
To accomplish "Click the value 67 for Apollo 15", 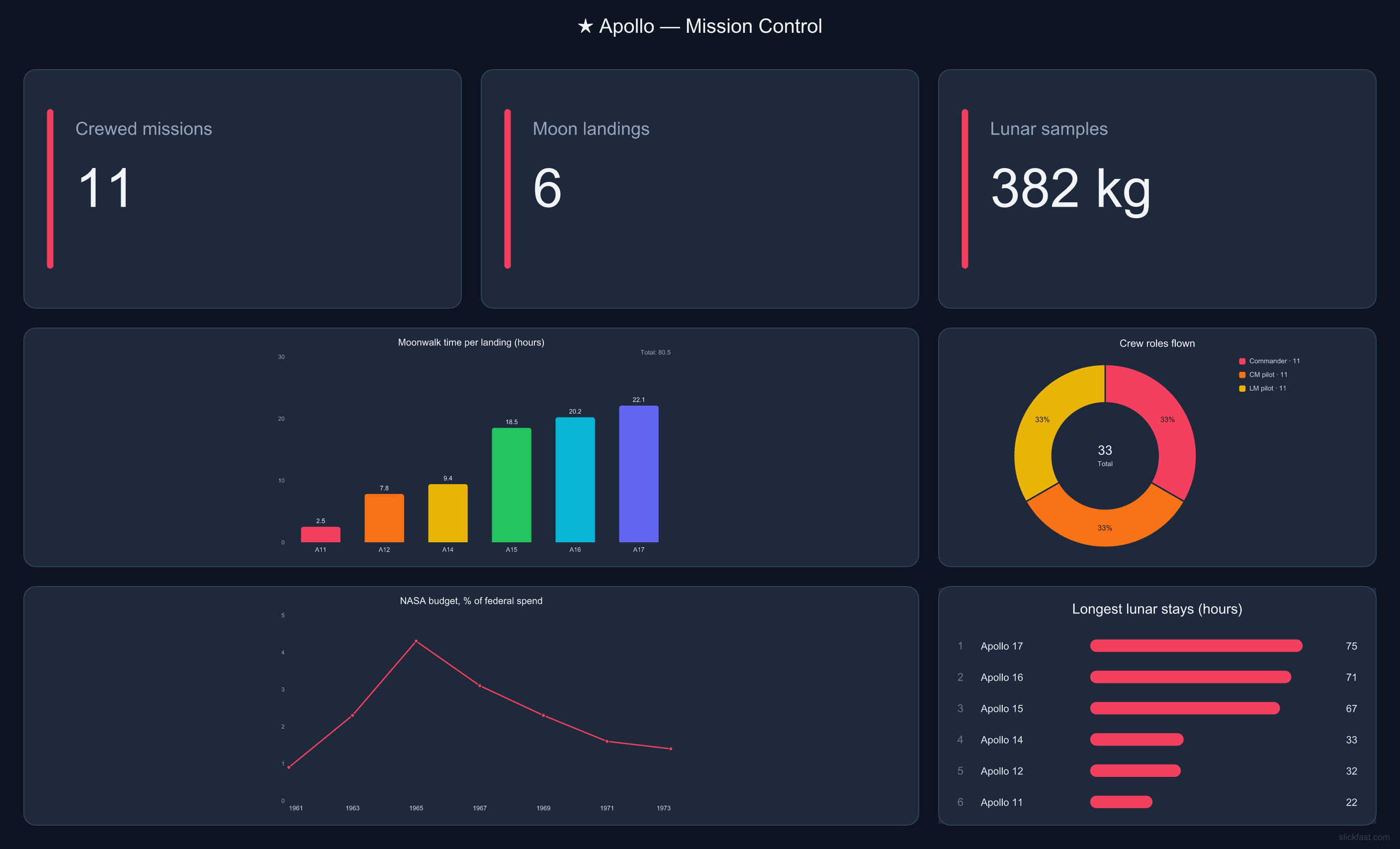I will pyautogui.click(x=1351, y=709).
